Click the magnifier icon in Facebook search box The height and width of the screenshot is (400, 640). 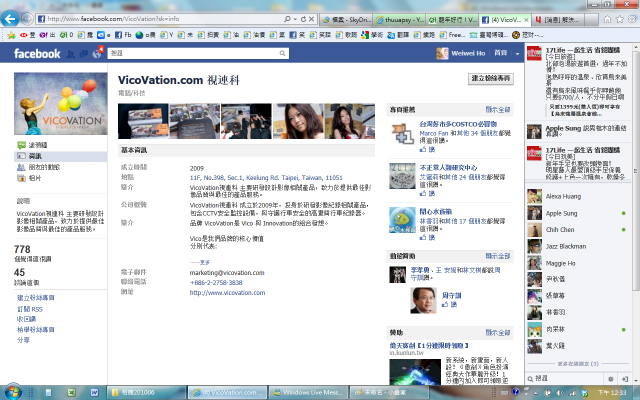(x=282, y=53)
